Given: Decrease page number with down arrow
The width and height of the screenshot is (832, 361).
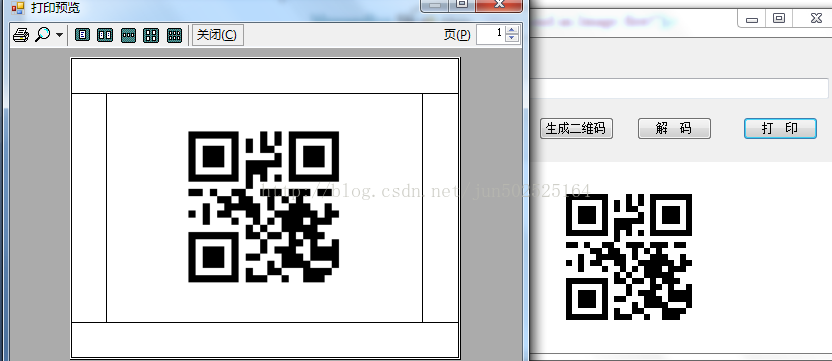Looking at the screenshot, I should click(512, 39).
